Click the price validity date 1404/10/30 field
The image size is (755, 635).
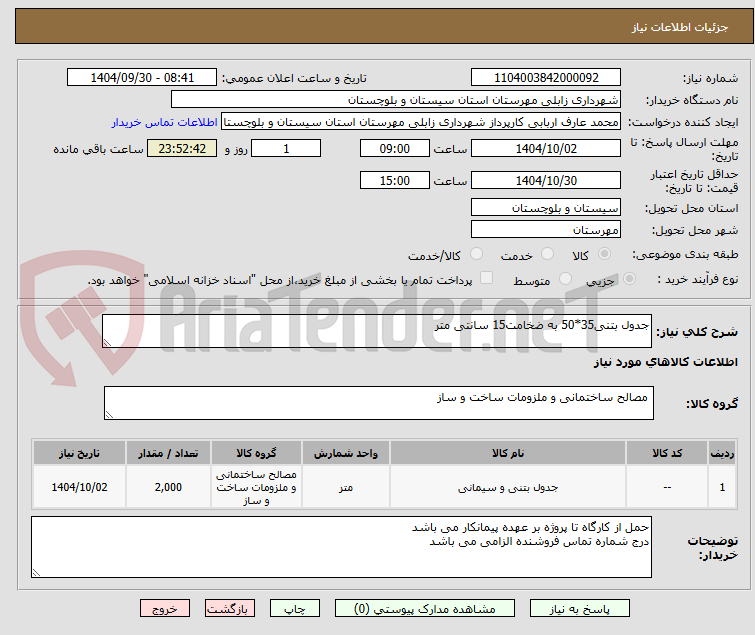[546, 180]
